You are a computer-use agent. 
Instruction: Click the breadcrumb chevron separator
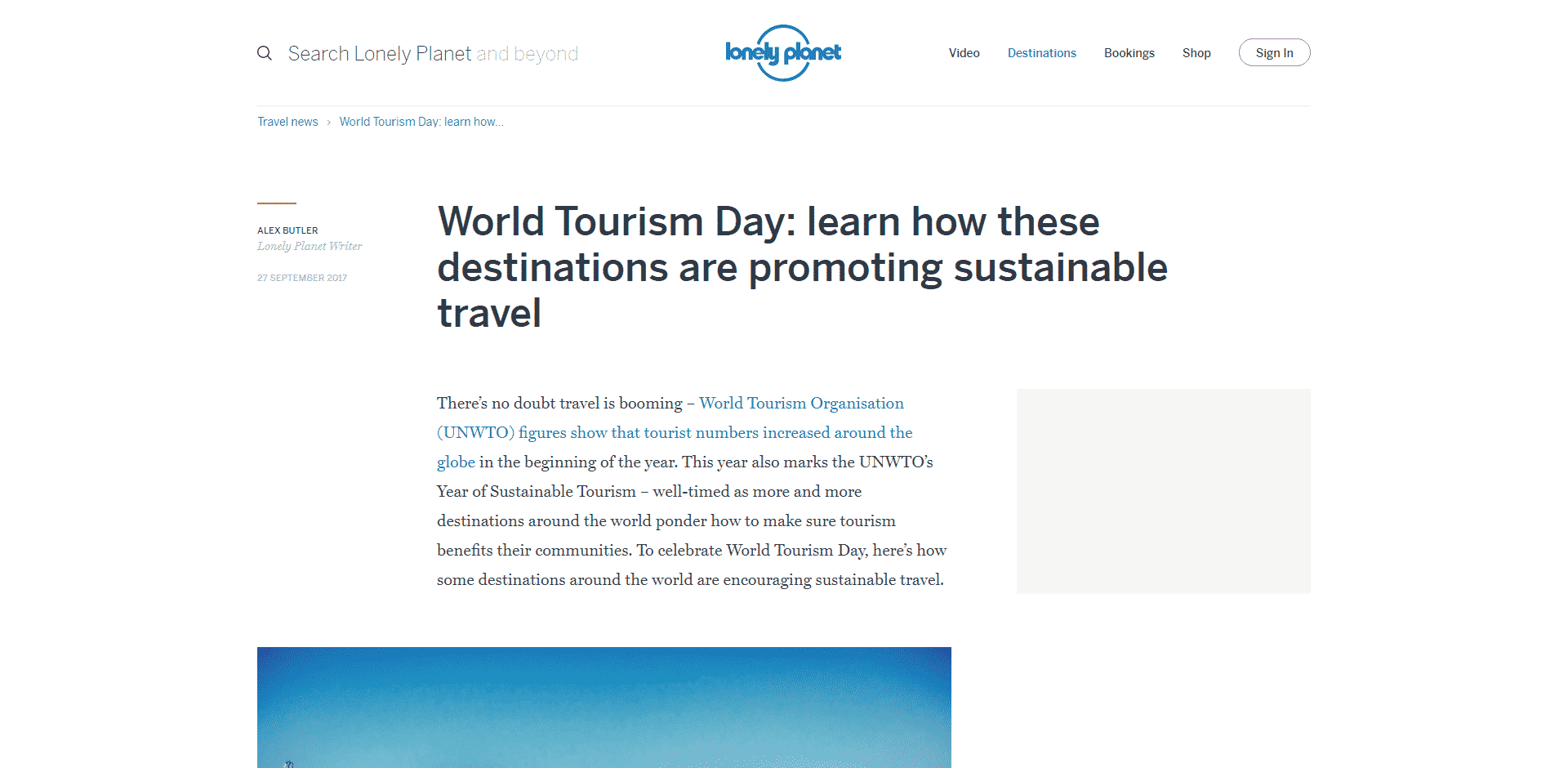click(x=329, y=123)
